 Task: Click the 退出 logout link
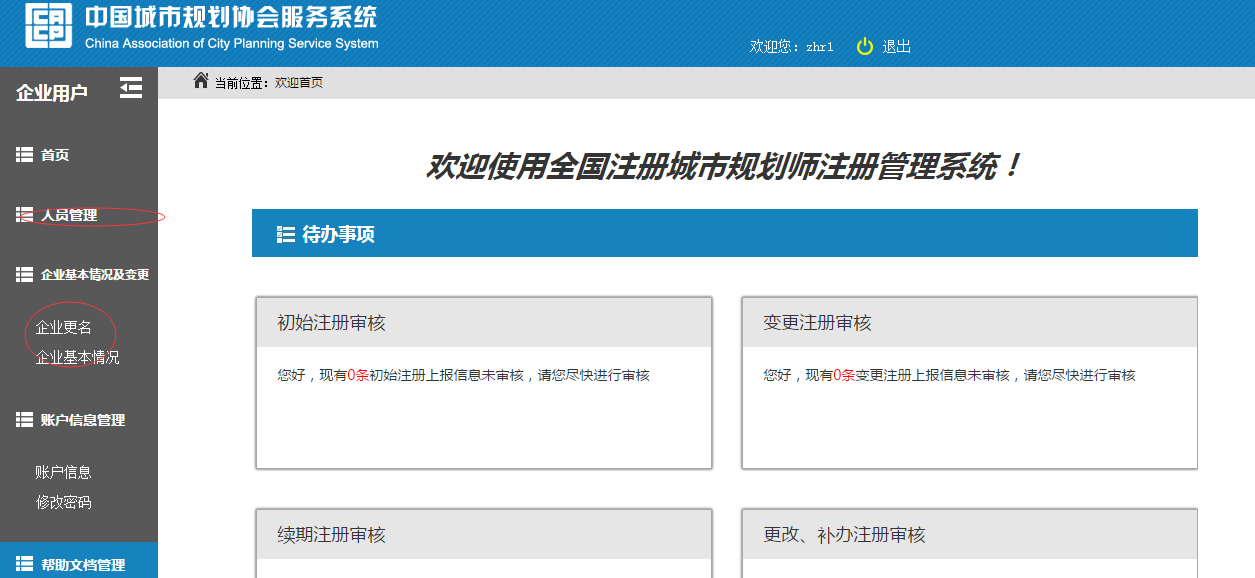click(896, 46)
